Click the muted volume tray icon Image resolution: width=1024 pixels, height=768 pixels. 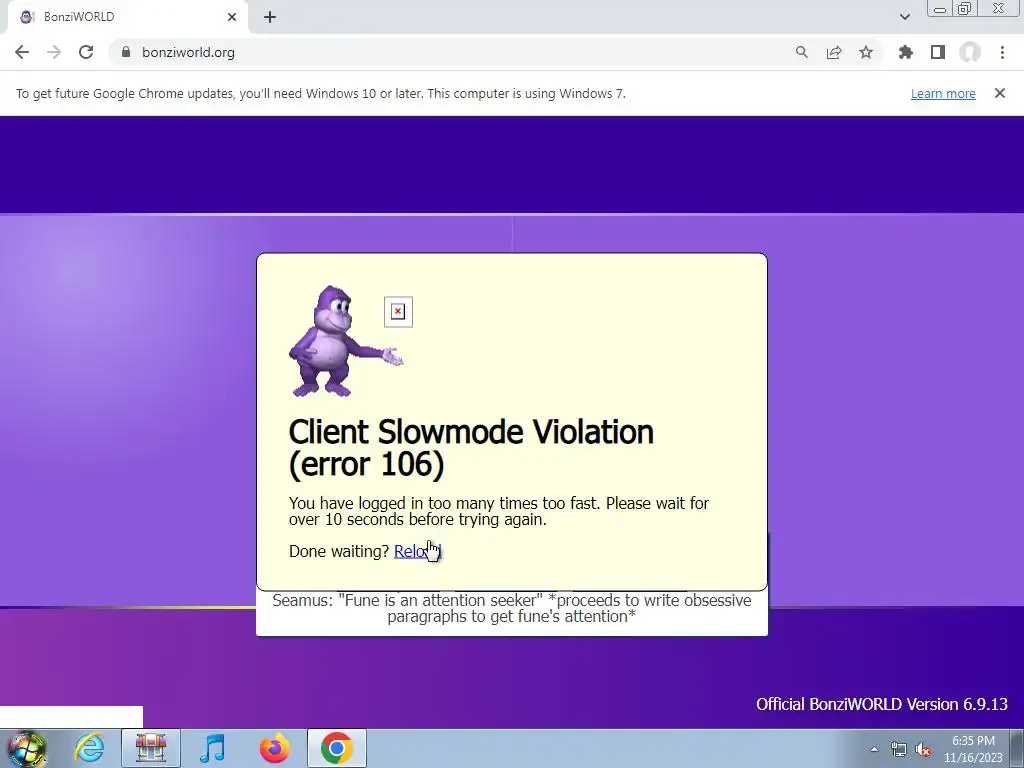[923, 749]
